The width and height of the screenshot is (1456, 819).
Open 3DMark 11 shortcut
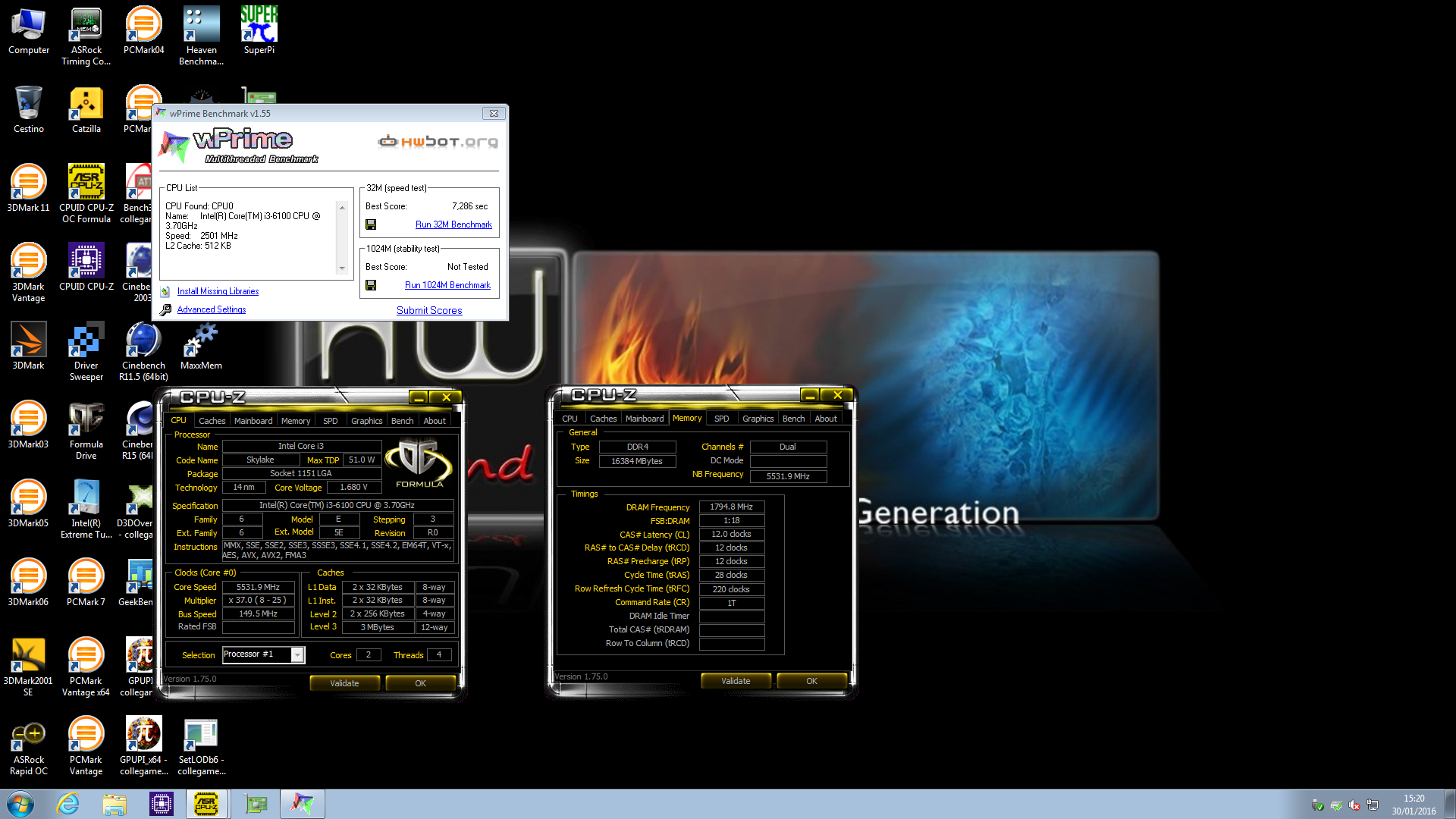[29, 189]
